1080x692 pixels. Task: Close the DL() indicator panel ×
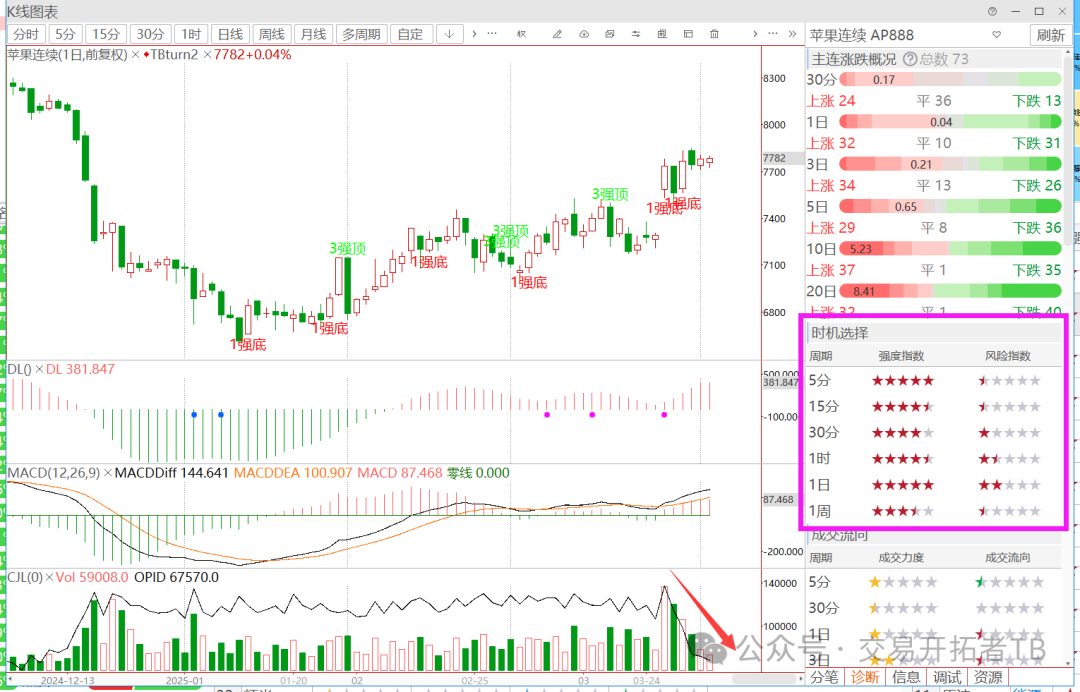pyautogui.click(x=39, y=370)
